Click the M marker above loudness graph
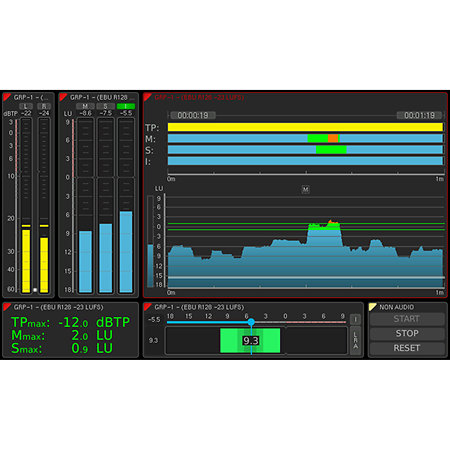Viewport: 450px width, 450px height. 305,190
